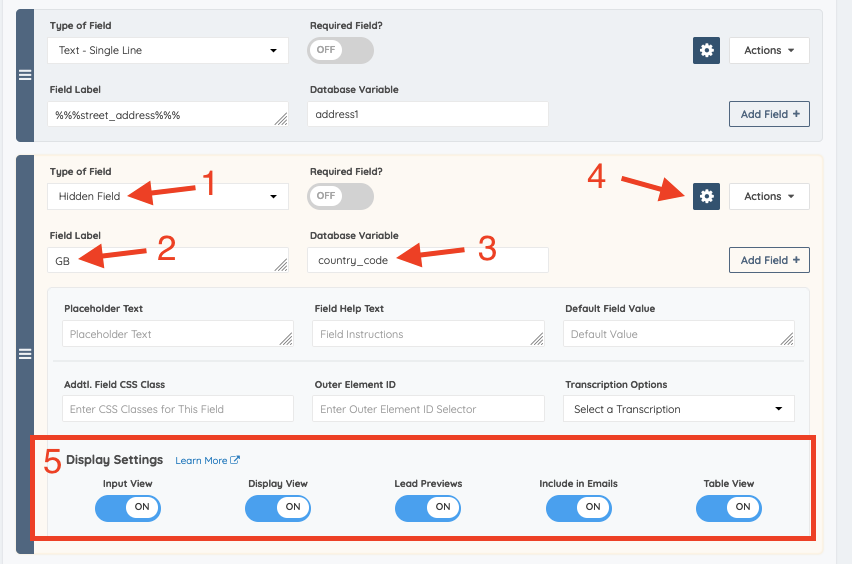Click into the Default Value box
Screen dimensions: 852x564
pyautogui.click(x=679, y=334)
